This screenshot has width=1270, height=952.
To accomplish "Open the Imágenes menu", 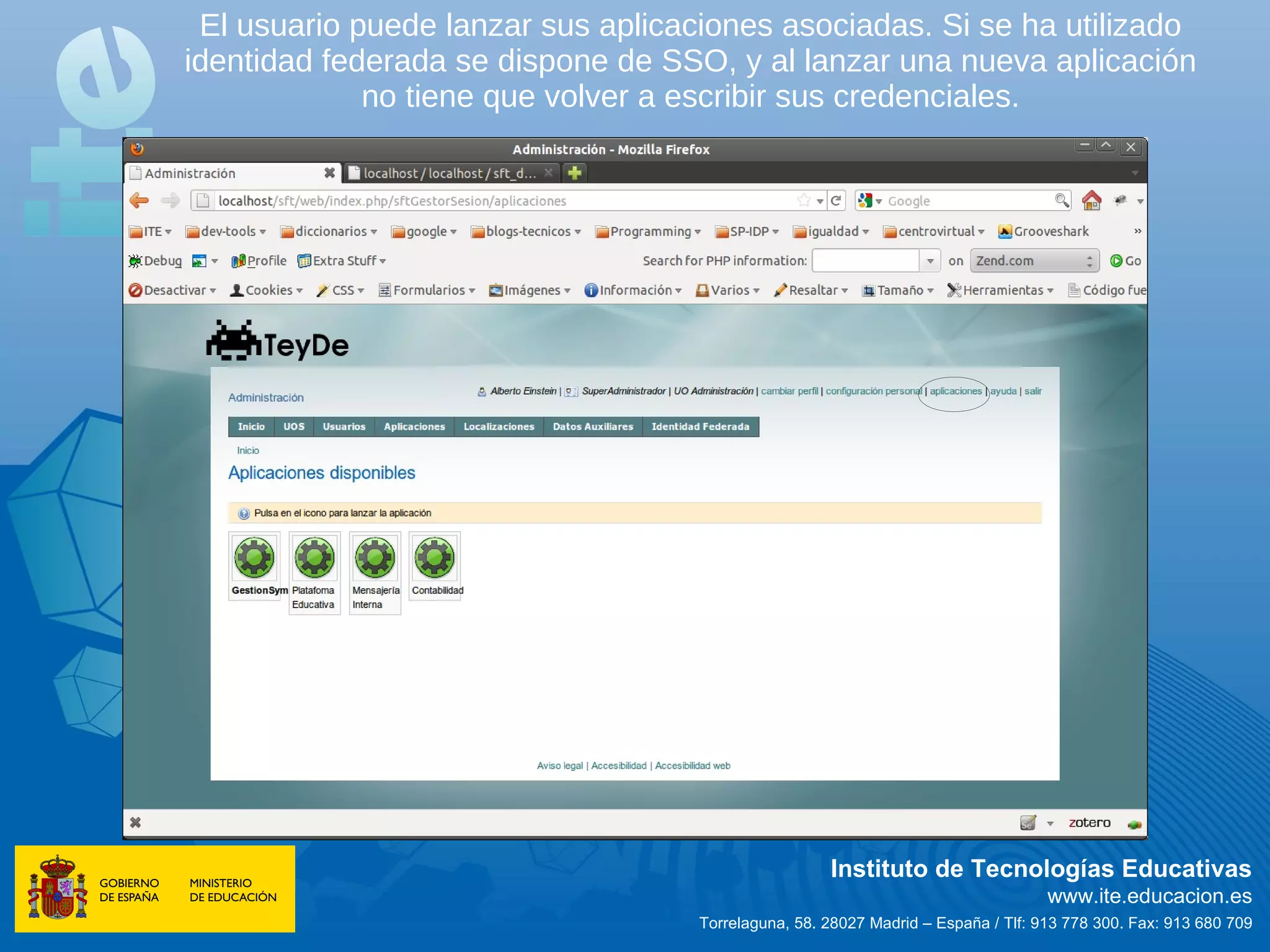I will point(530,290).
